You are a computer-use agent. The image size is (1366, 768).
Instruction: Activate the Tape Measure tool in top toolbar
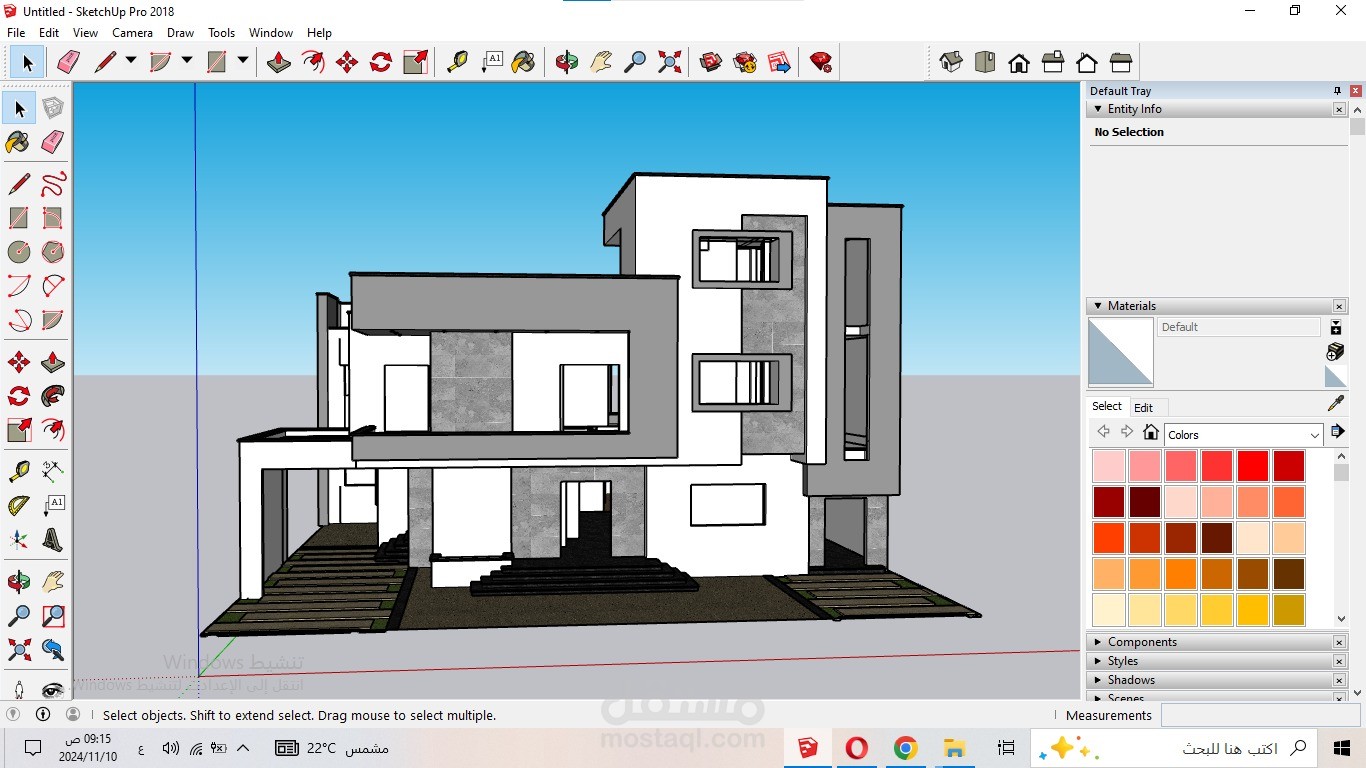pyautogui.click(x=457, y=62)
